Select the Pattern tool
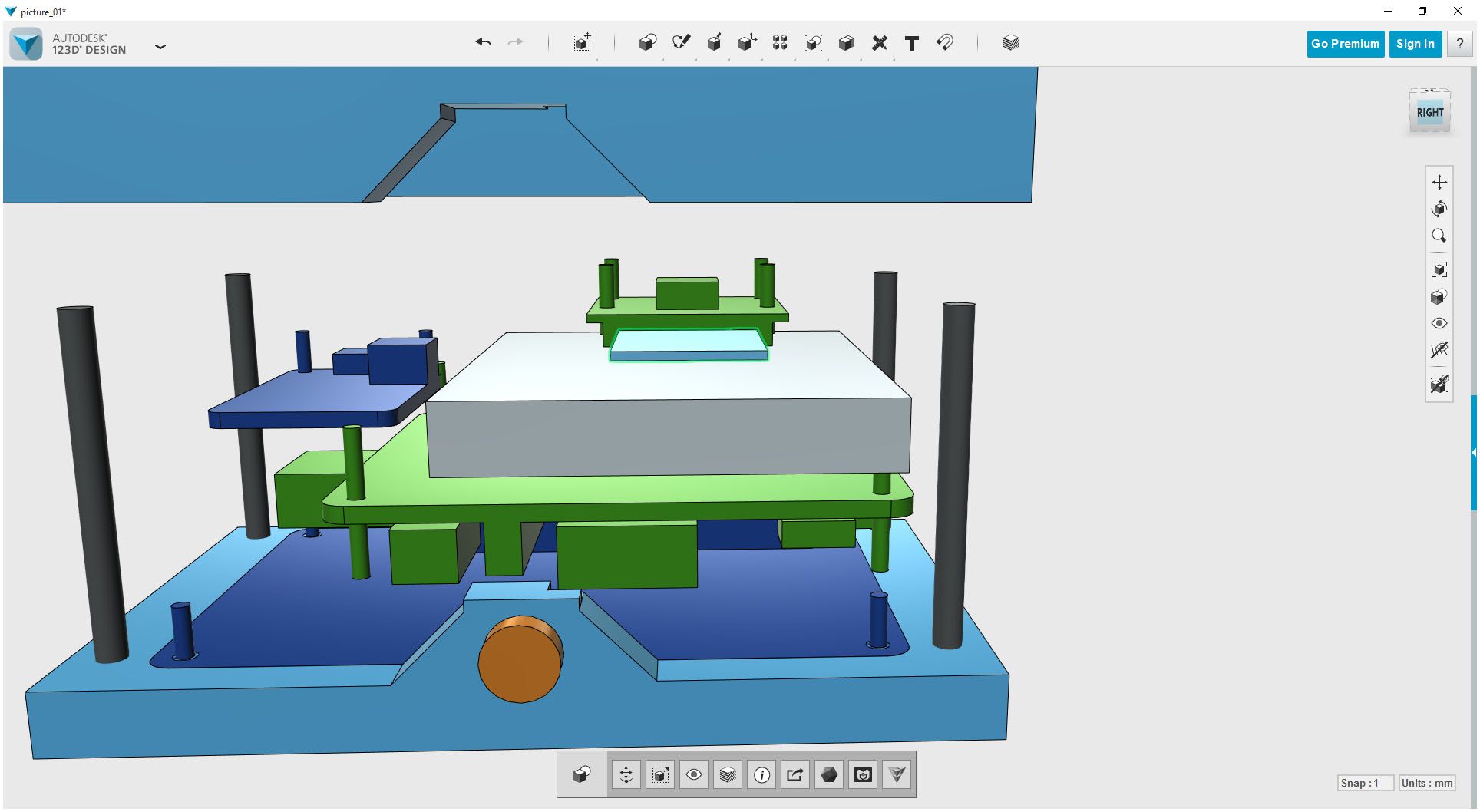The image size is (1480, 812). click(x=780, y=43)
